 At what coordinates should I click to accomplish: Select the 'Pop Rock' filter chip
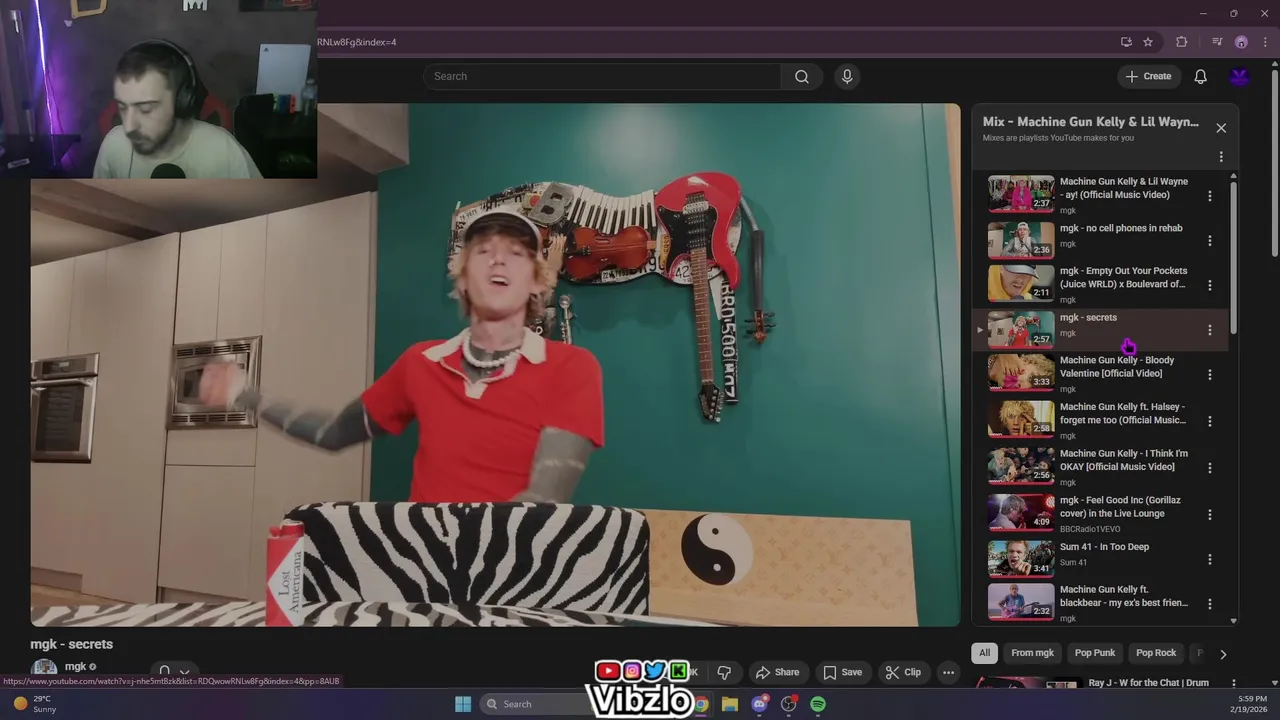point(1156,653)
